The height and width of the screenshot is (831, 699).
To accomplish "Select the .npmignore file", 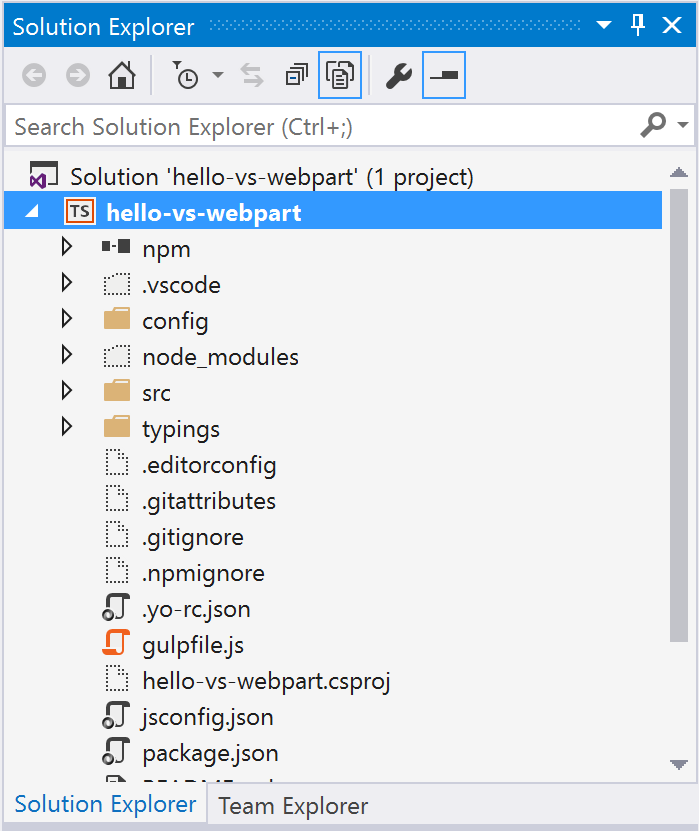I will point(203,574).
